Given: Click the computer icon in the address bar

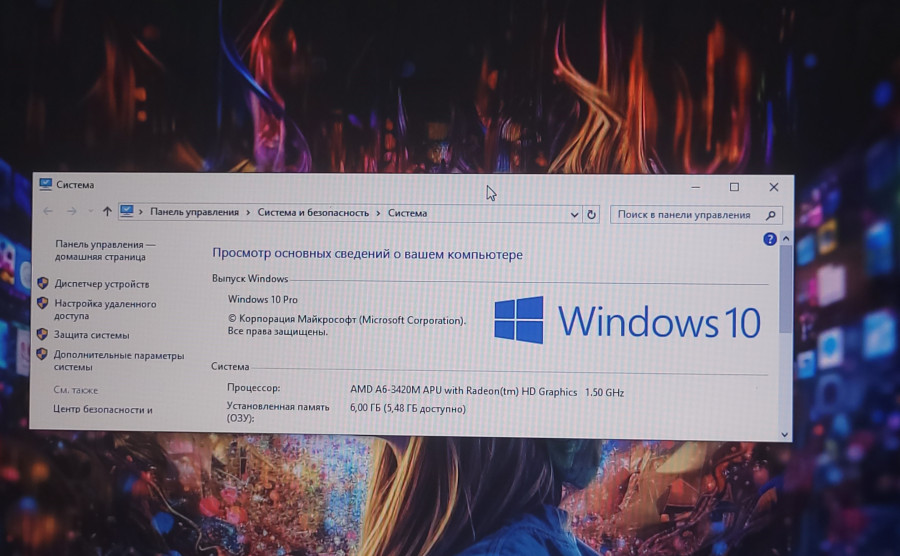Looking at the screenshot, I should pyautogui.click(x=127, y=211).
